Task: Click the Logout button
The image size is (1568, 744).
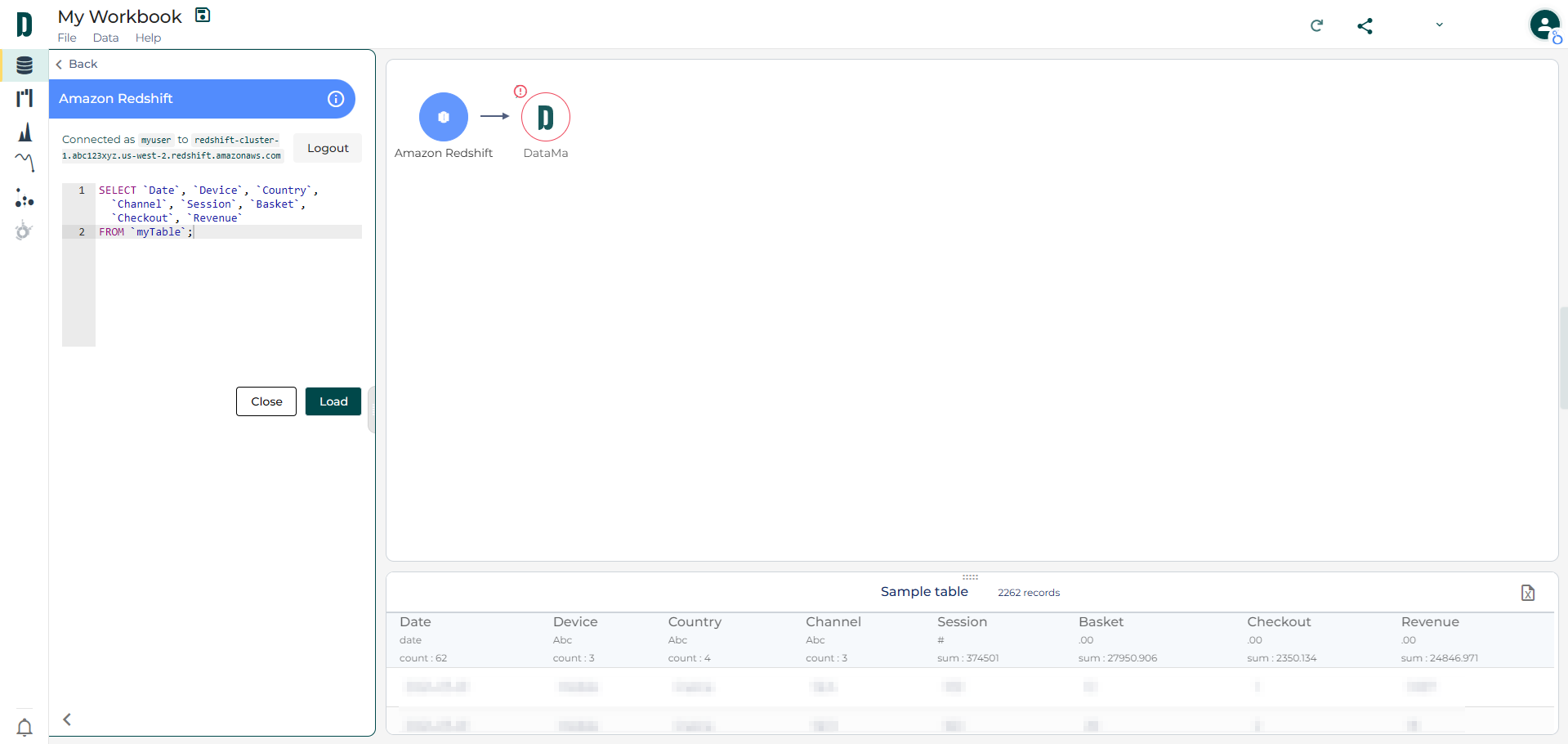Action: point(328,148)
